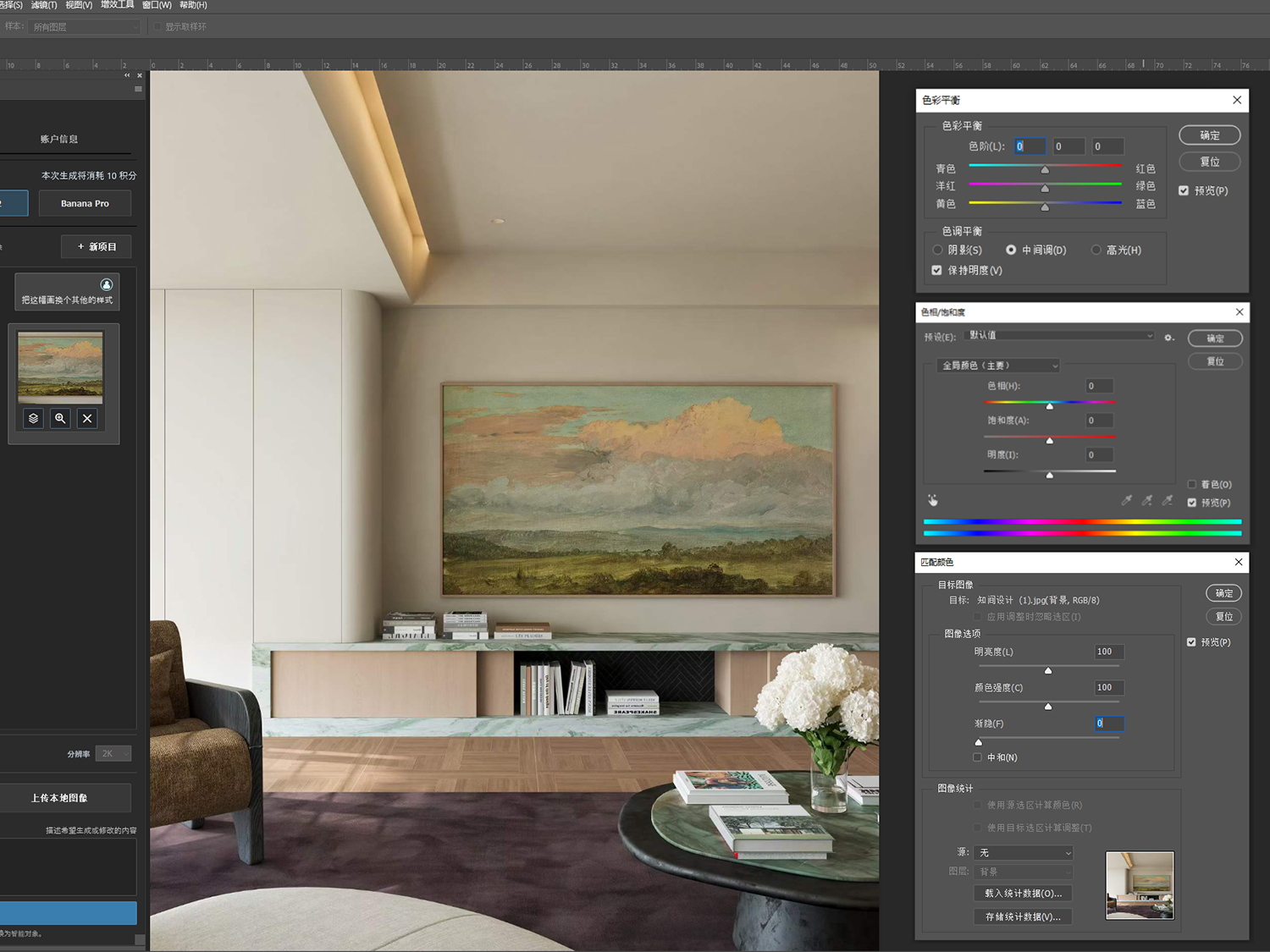This screenshot has width=1270, height=952.
Task: Enable the 着色 checkbox
Action: click(1192, 484)
